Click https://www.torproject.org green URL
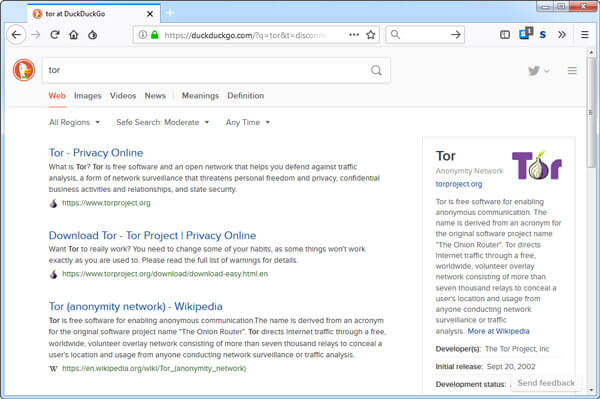Screen dimensions: 600x399 [106, 203]
